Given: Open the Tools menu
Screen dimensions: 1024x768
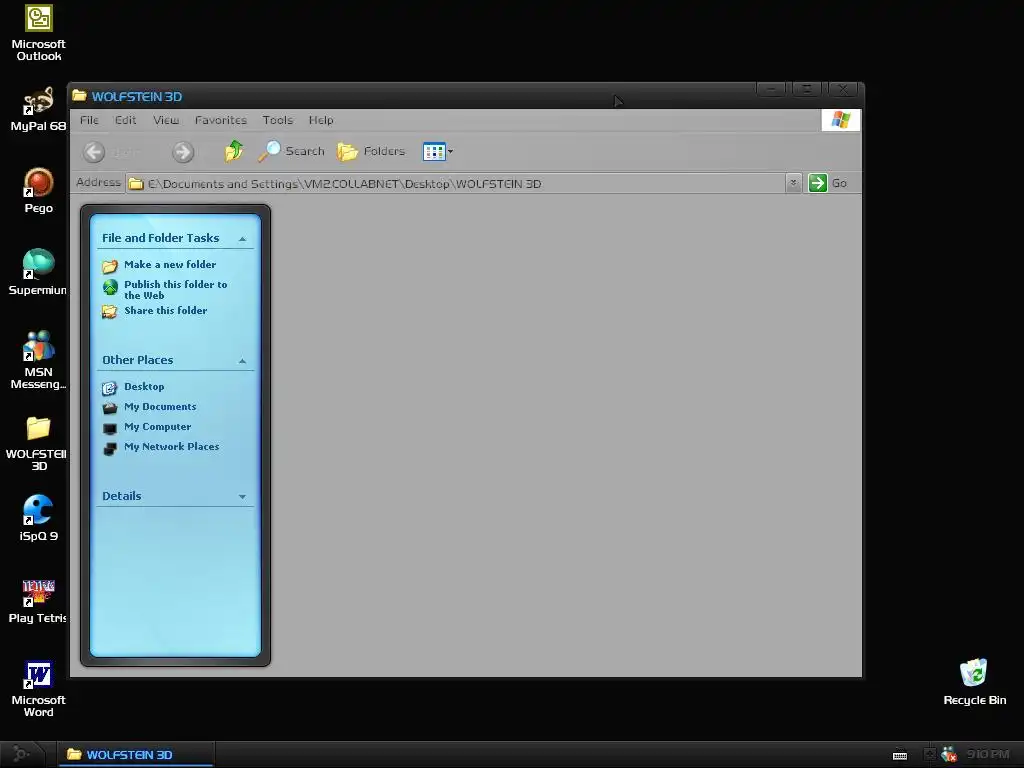Looking at the screenshot, I should click(x=278, y=120).
